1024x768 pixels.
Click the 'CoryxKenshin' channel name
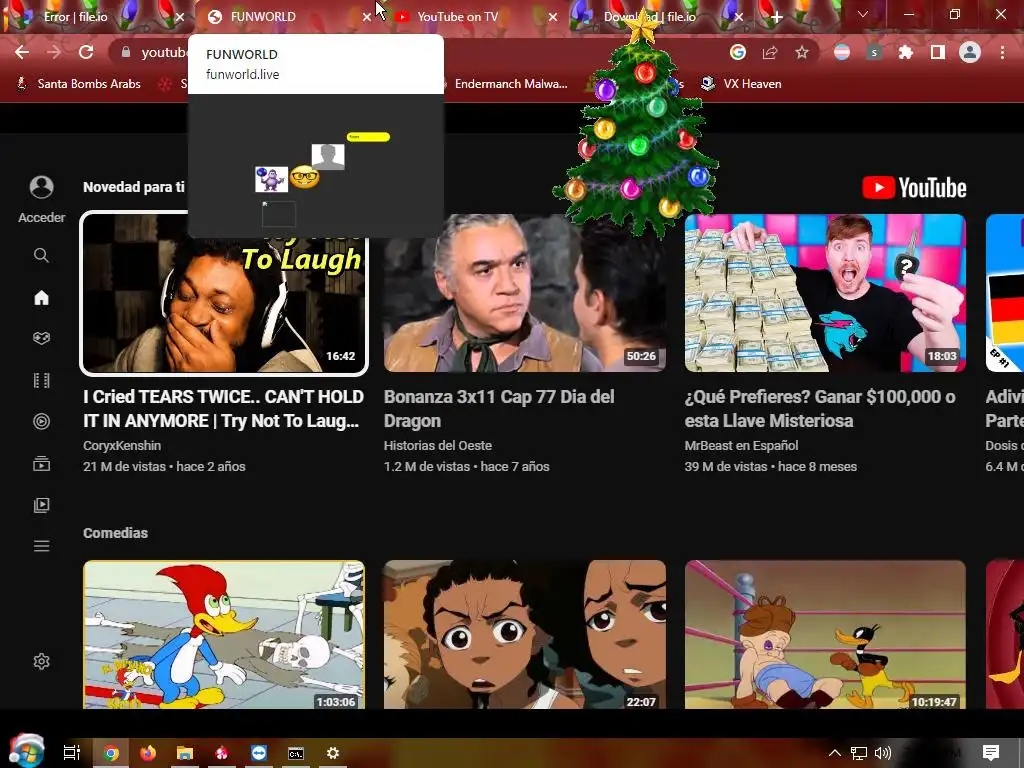point(122,445)
